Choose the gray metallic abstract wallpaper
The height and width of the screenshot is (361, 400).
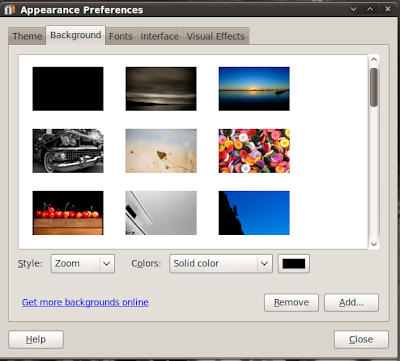coord(161,213)
